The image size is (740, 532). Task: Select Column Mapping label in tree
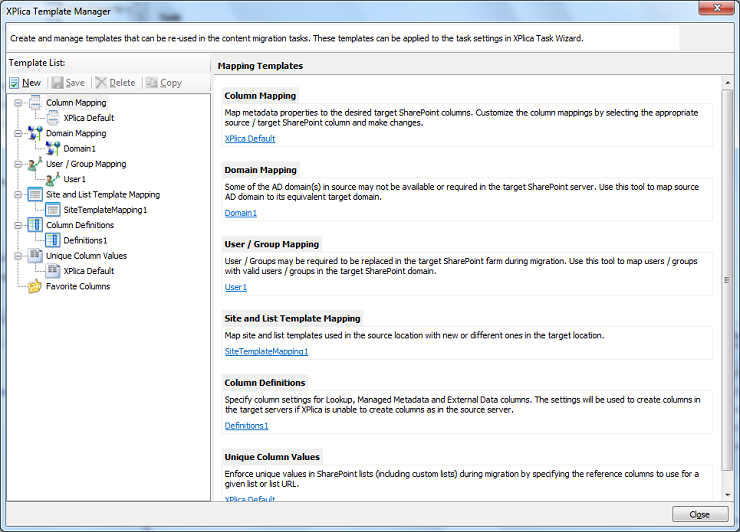tap(76, 102)
